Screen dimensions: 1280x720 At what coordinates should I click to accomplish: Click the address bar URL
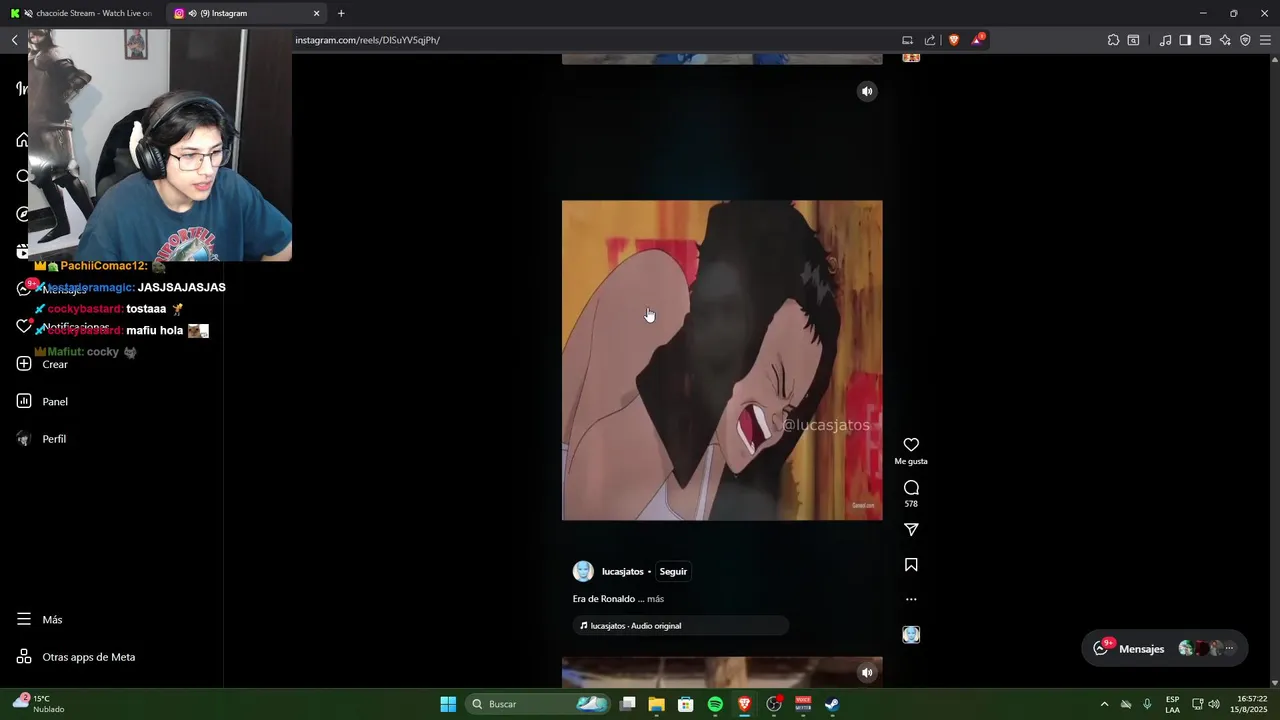(x=368, y=40)
